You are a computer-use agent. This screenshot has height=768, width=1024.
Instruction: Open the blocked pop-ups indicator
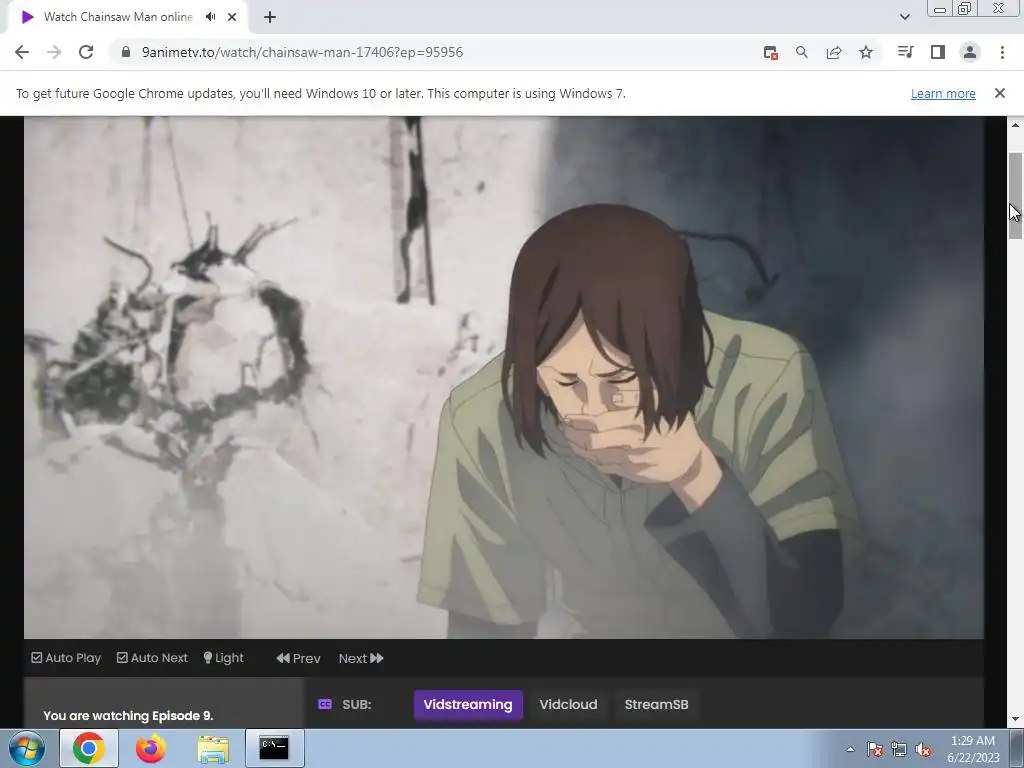[x=771, y=53]
